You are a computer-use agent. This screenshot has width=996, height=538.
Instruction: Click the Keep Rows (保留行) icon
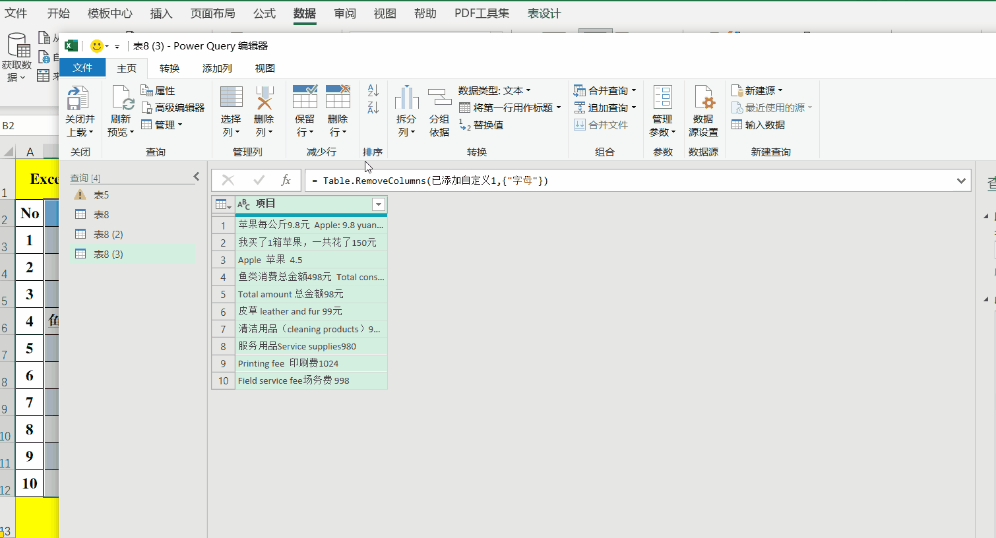click(305, 97)
